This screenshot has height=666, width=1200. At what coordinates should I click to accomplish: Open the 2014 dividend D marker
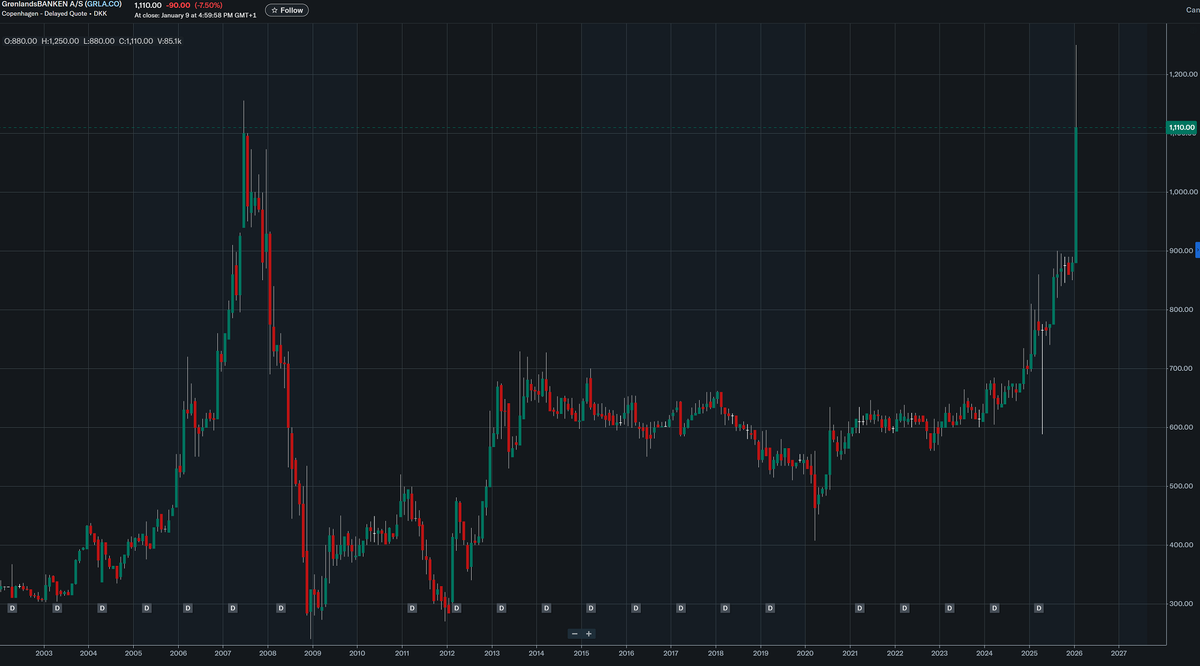pyautogui.click(x=546, y=607)
